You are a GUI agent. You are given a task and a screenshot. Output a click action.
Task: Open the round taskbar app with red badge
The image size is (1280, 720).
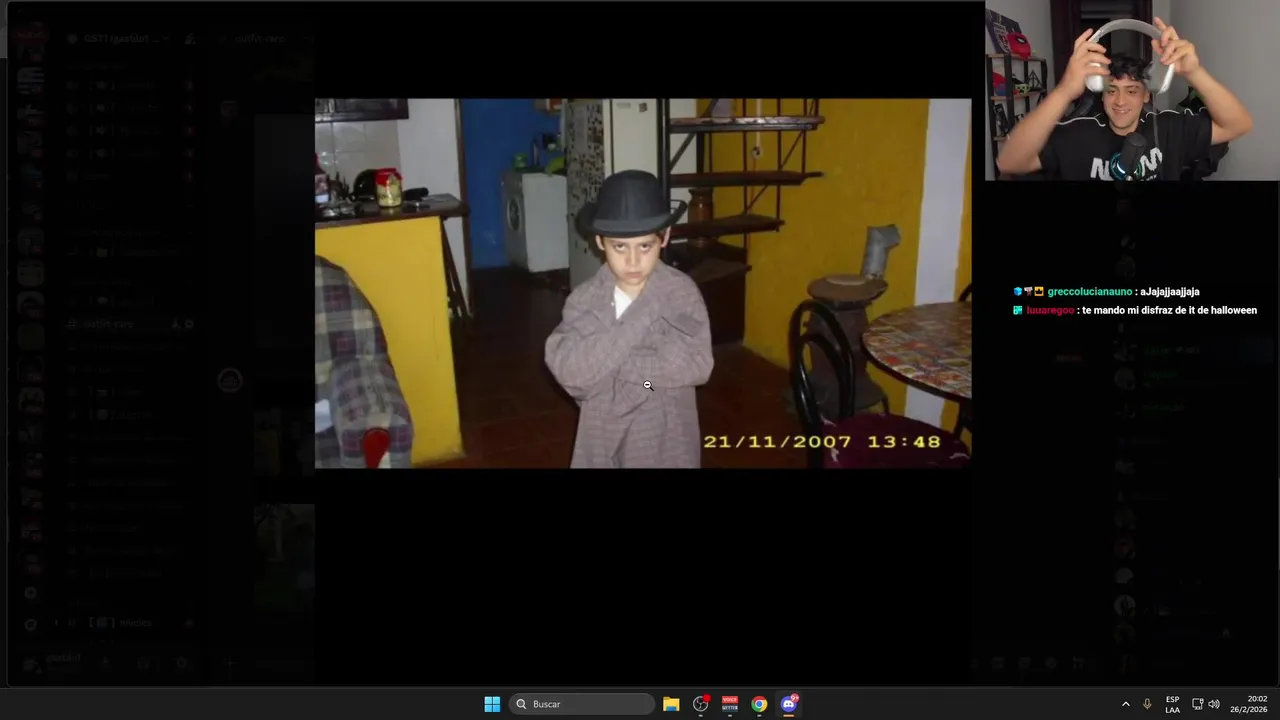click(x=701, y=704)
